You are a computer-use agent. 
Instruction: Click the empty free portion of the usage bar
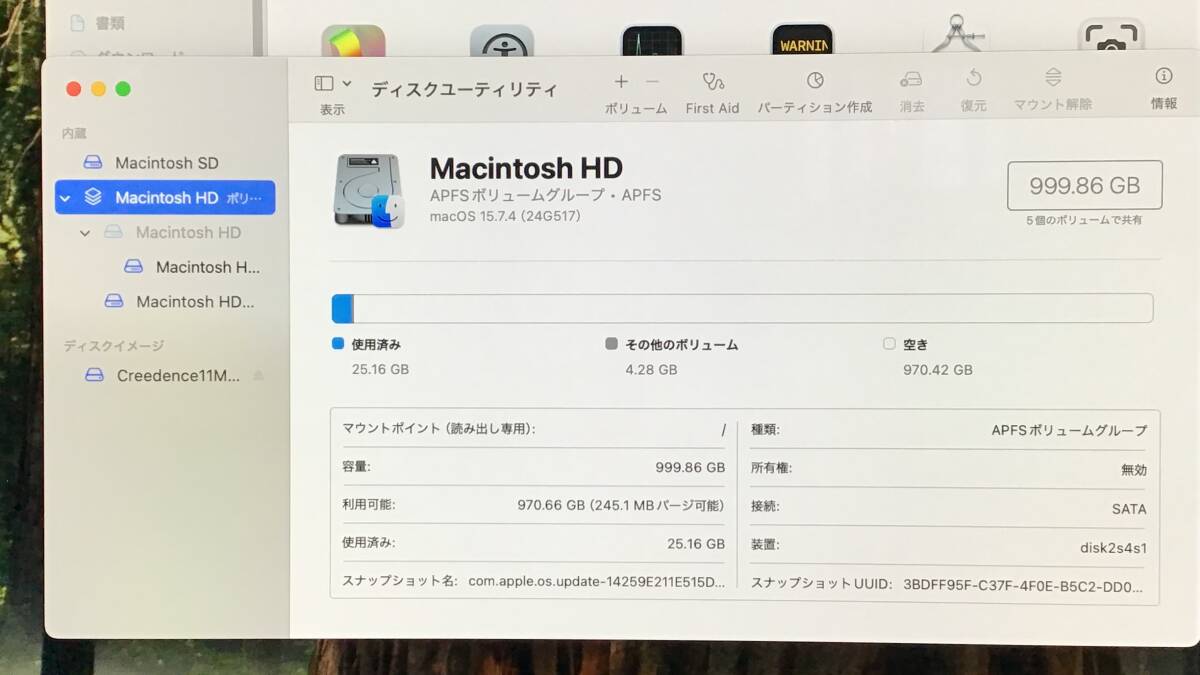coord(753,308)
